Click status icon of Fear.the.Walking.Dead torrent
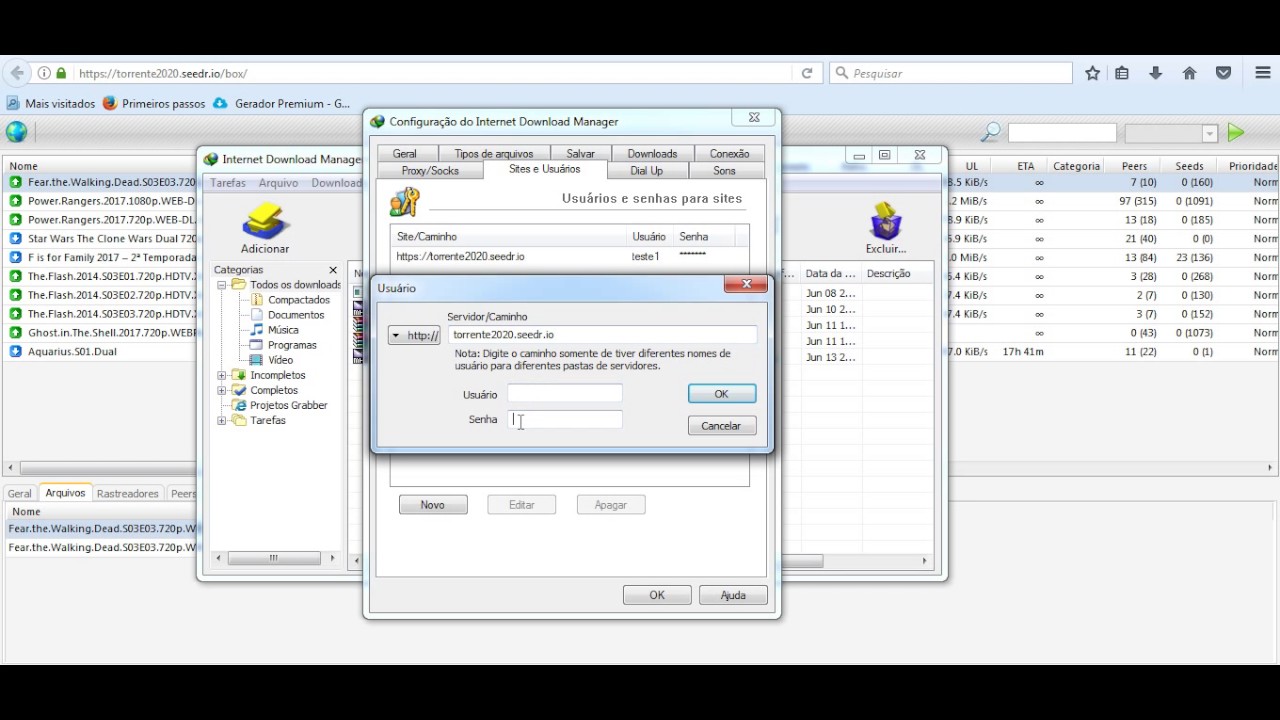1280x720 pixels. [16, 182]
